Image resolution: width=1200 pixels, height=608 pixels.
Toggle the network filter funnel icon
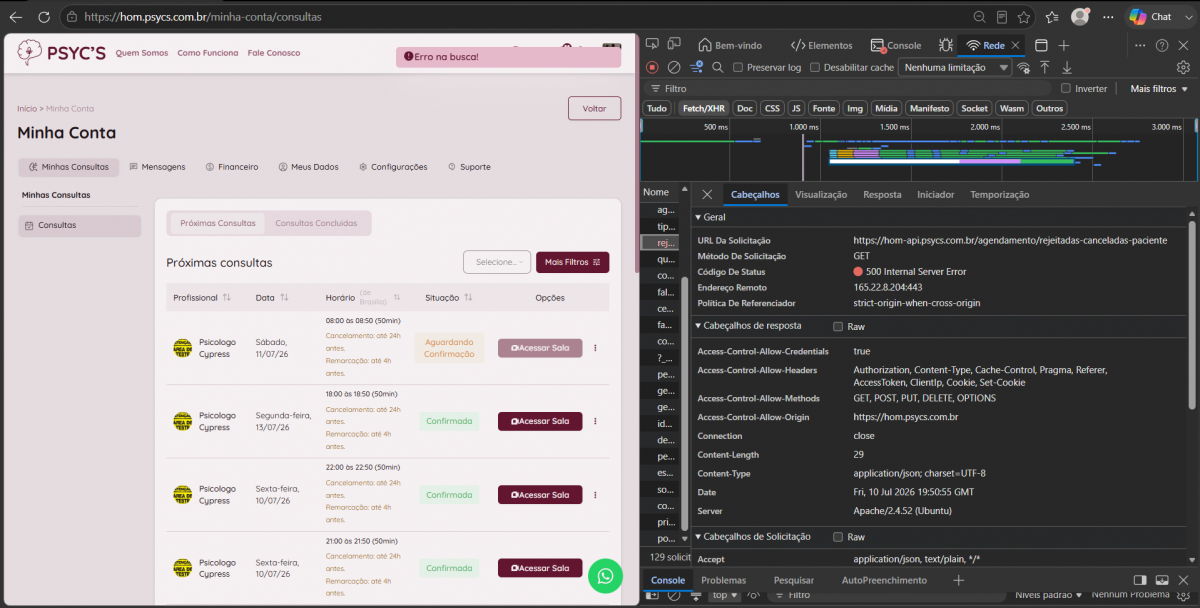pyautogui.click(x=697, y=67)
